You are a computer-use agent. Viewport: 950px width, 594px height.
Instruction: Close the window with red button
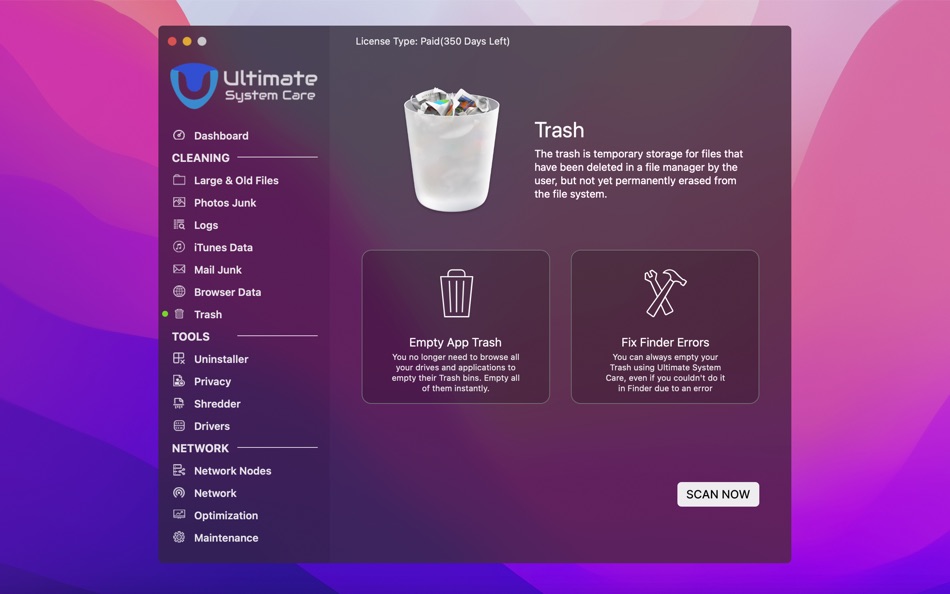click(x=172, y=41)
